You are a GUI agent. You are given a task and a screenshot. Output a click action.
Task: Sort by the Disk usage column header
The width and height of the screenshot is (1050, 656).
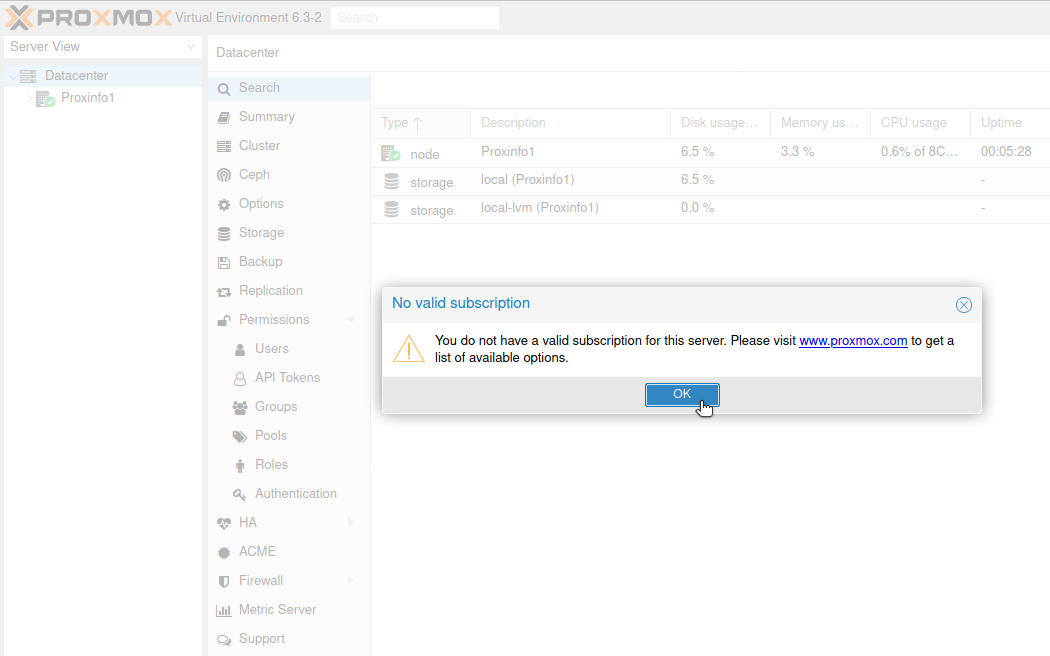point(721,123)
